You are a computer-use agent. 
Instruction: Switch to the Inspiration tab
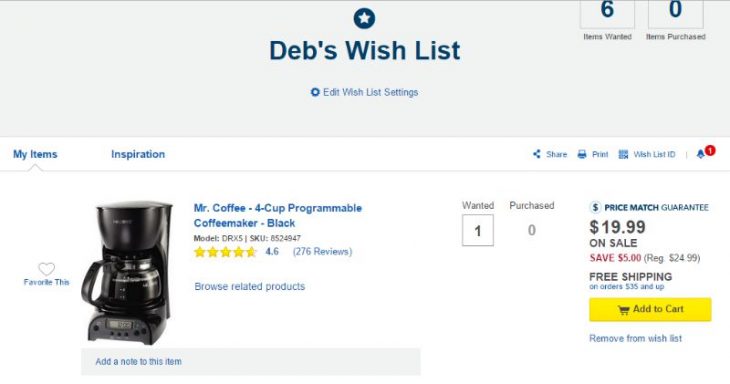tap(138, 154)
